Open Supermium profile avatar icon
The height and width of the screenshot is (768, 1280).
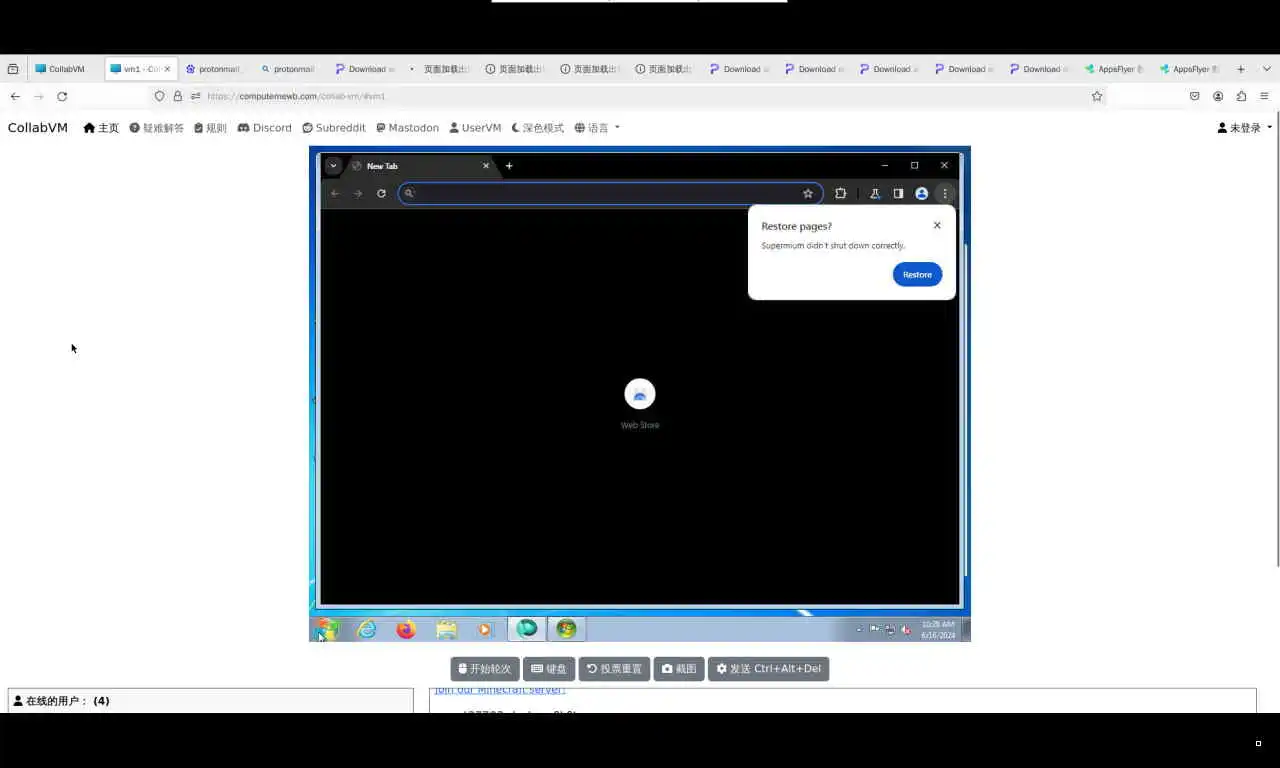tap(922, 193)
